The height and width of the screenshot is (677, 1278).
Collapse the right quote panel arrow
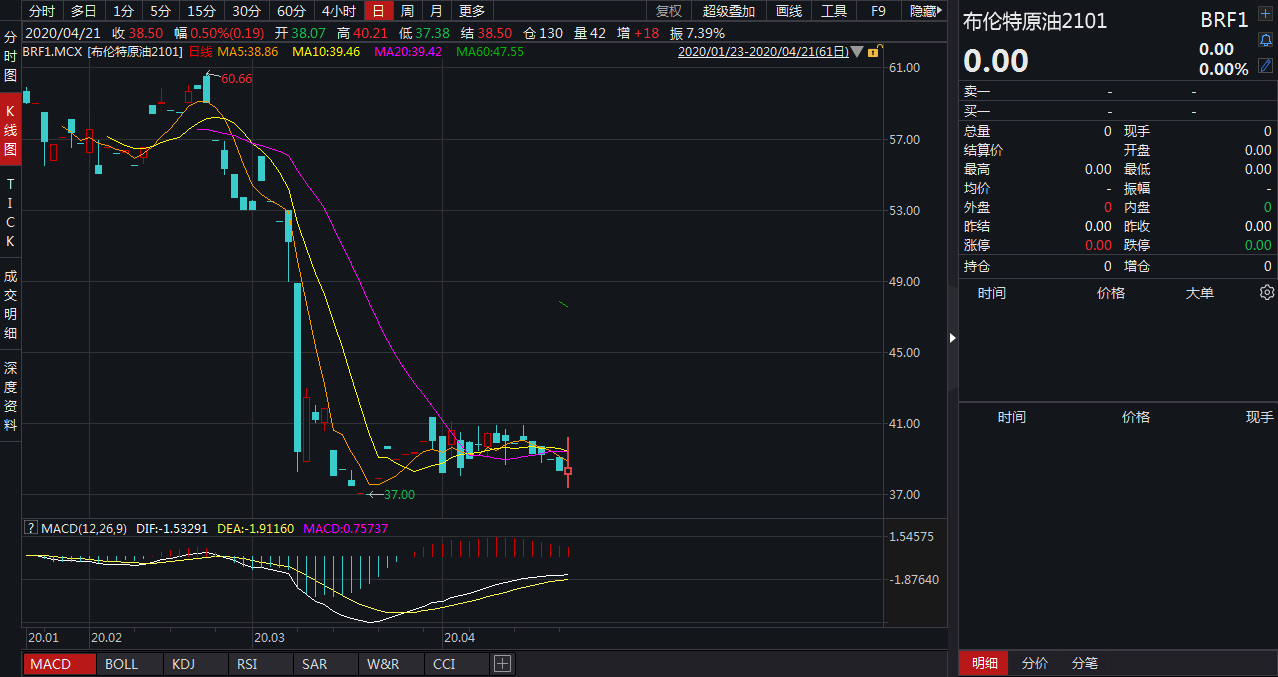pyautogui.click(x=952, y=338)
